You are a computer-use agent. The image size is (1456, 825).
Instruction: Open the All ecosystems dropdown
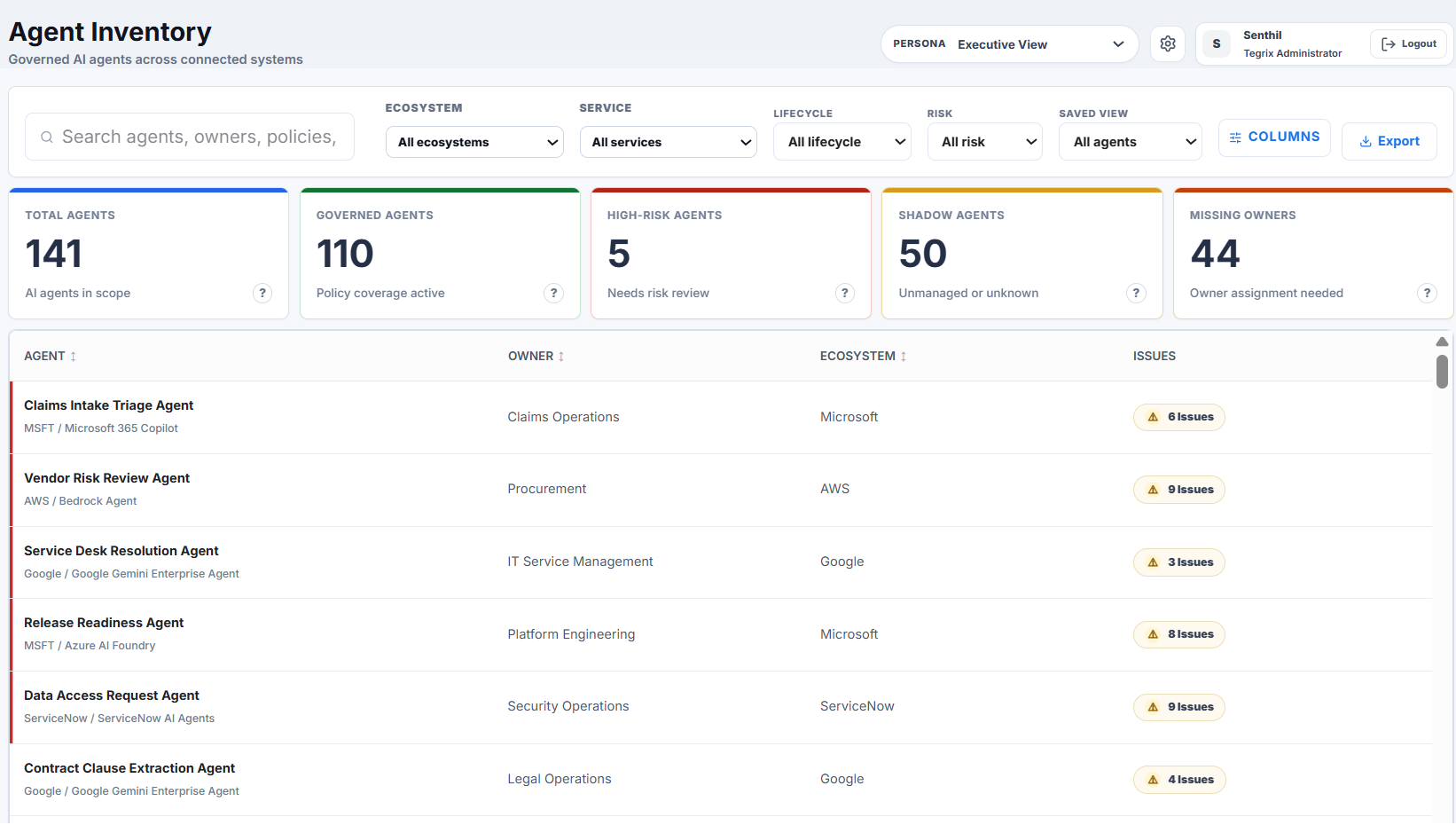click(x=474, y=142)
